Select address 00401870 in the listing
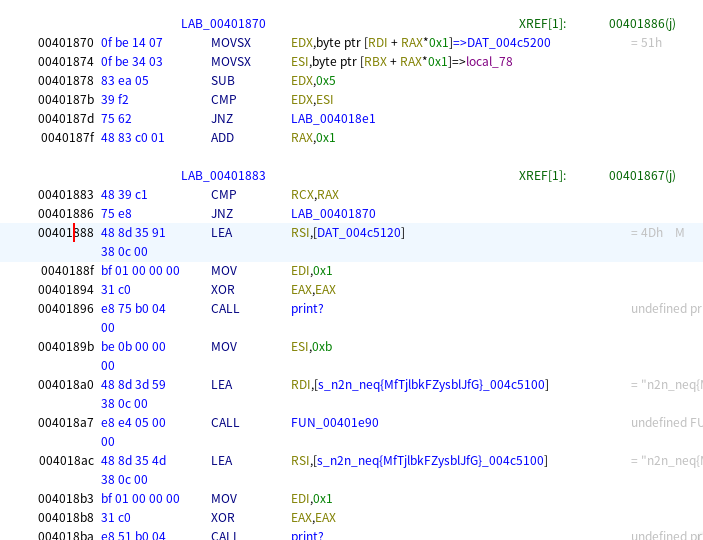Viewport: 703px width, 540px height. [66, 43]
